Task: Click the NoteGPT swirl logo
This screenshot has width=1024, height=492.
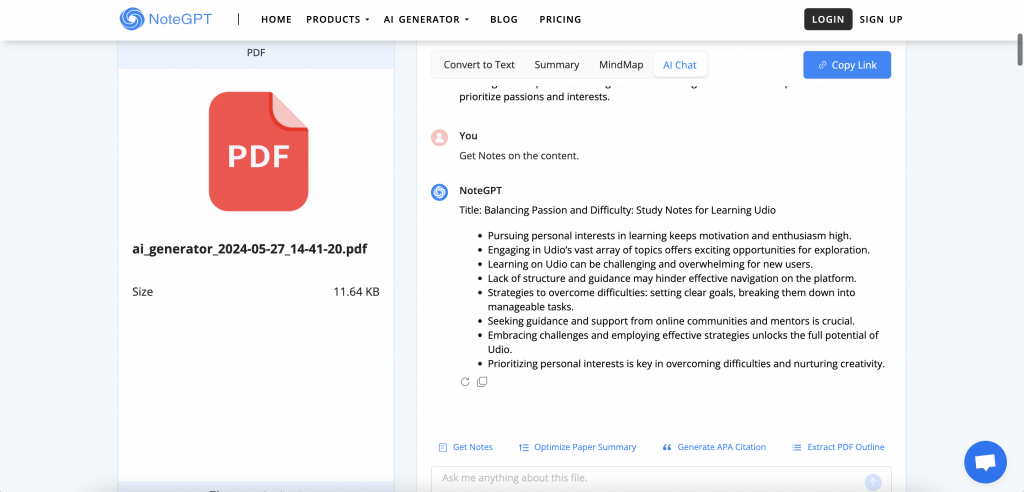Action: click(132, 19)
